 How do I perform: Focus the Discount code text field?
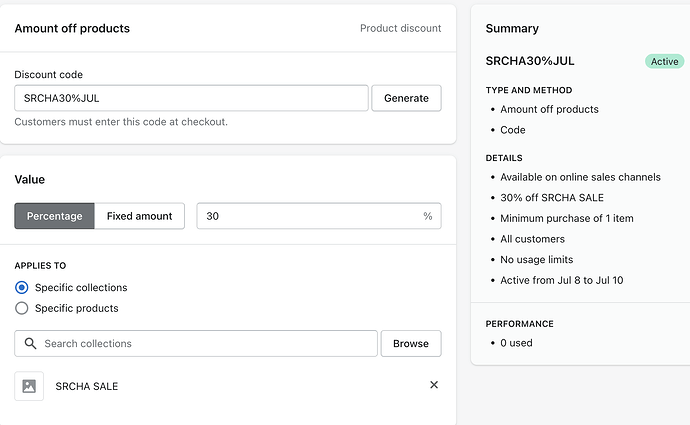(191, 98)
